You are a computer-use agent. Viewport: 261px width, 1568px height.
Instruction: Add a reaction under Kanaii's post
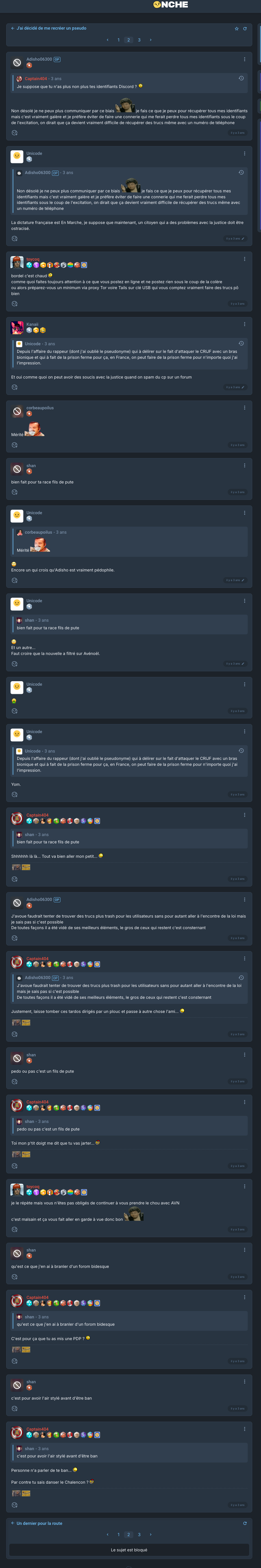pyautogui.click(x=15, y=387)
